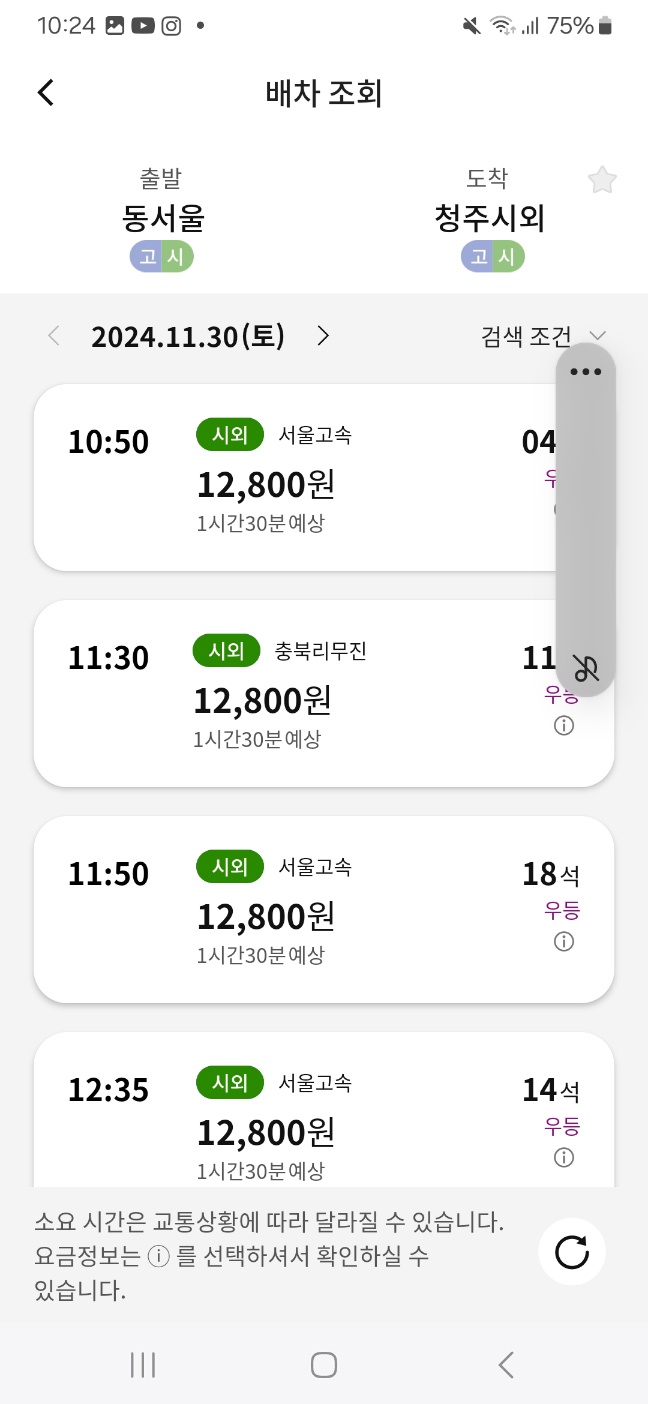Open recent apps from the navigation bar

(143, 1363)
